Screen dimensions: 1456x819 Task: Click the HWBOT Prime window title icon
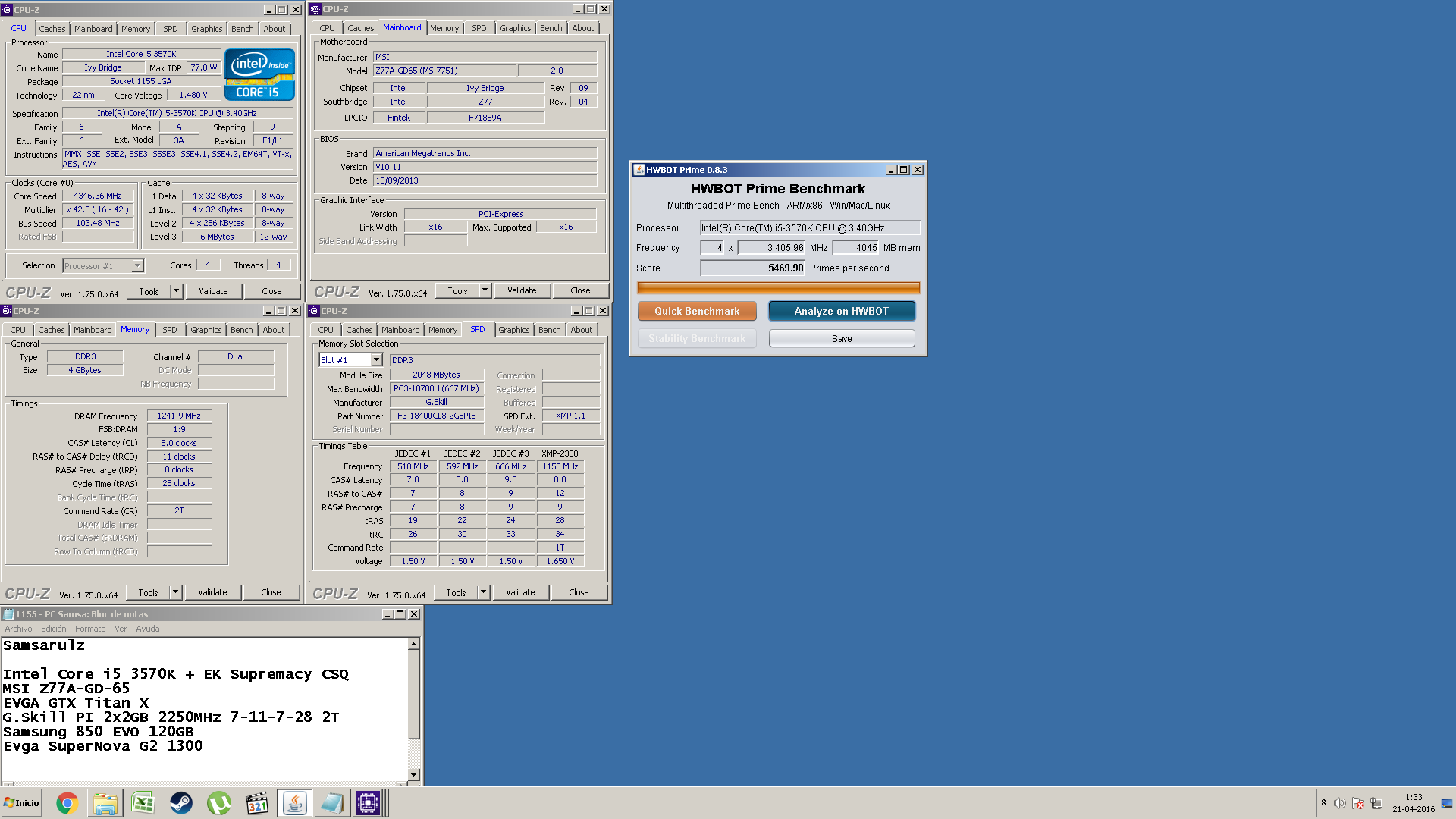(x=639, y=170)
